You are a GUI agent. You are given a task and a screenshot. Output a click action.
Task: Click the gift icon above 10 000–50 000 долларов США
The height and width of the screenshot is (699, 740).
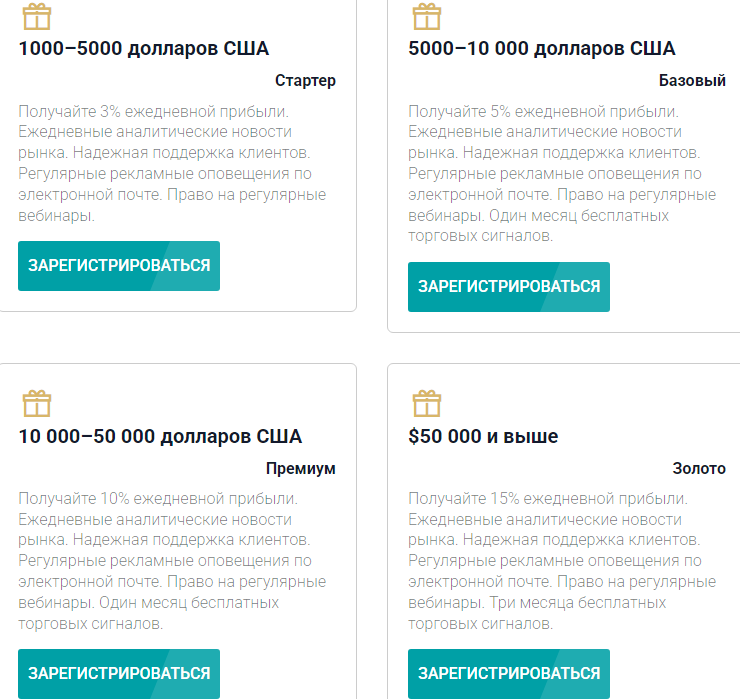coord(36,404)
